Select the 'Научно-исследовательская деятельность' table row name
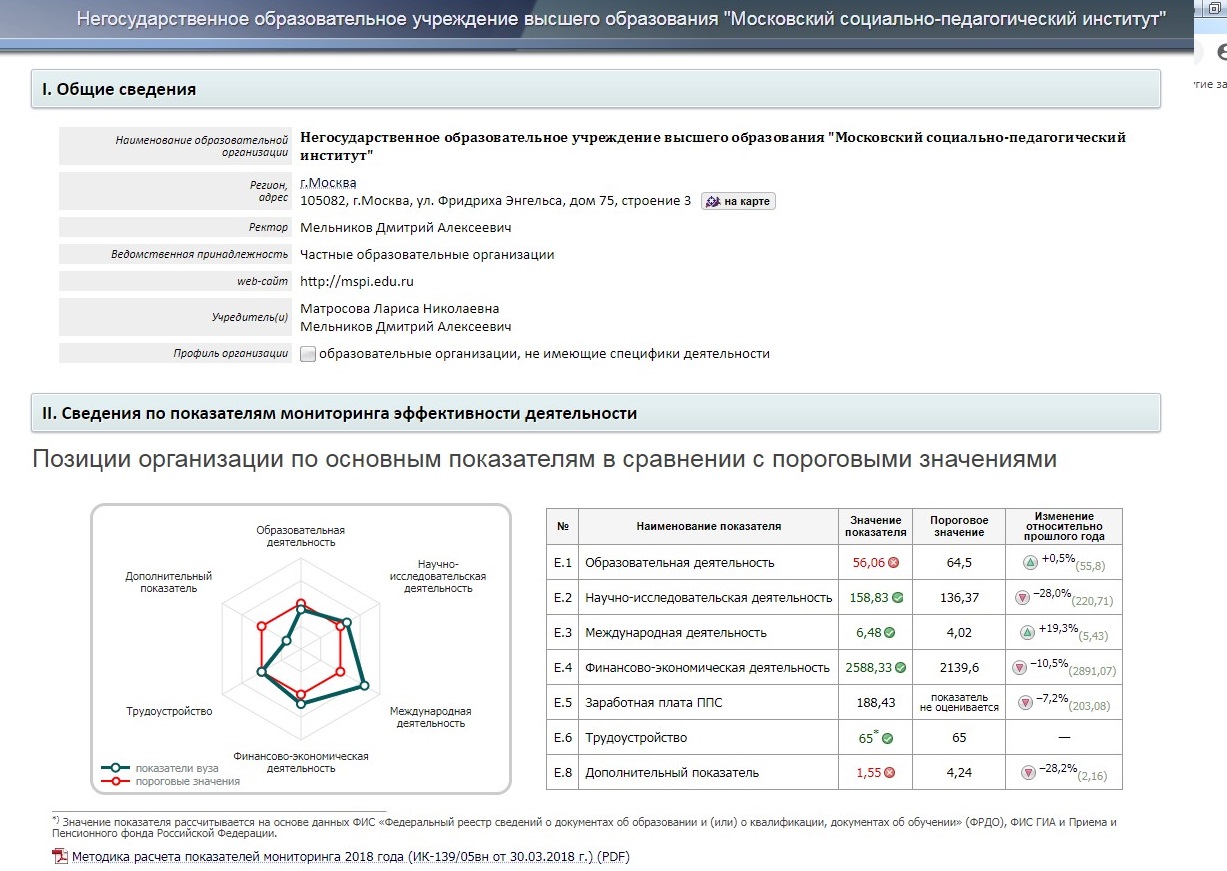The width and height of the screenshot is (1227, 871). pos(708,597)
